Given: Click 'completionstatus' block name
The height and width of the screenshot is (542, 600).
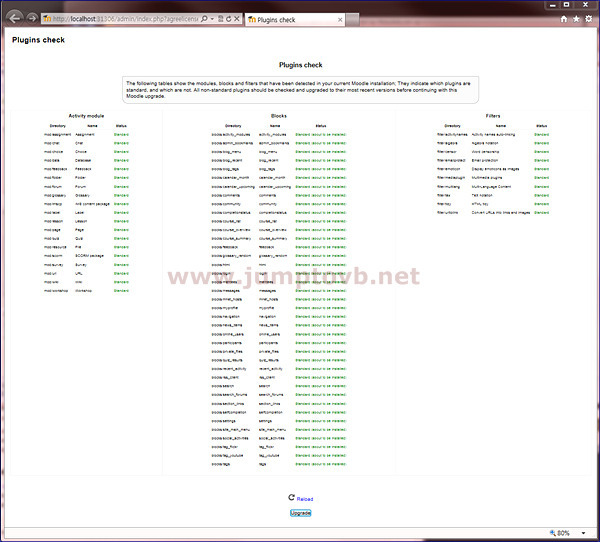Looking at the screenshot, I should [x=272, y=212].
